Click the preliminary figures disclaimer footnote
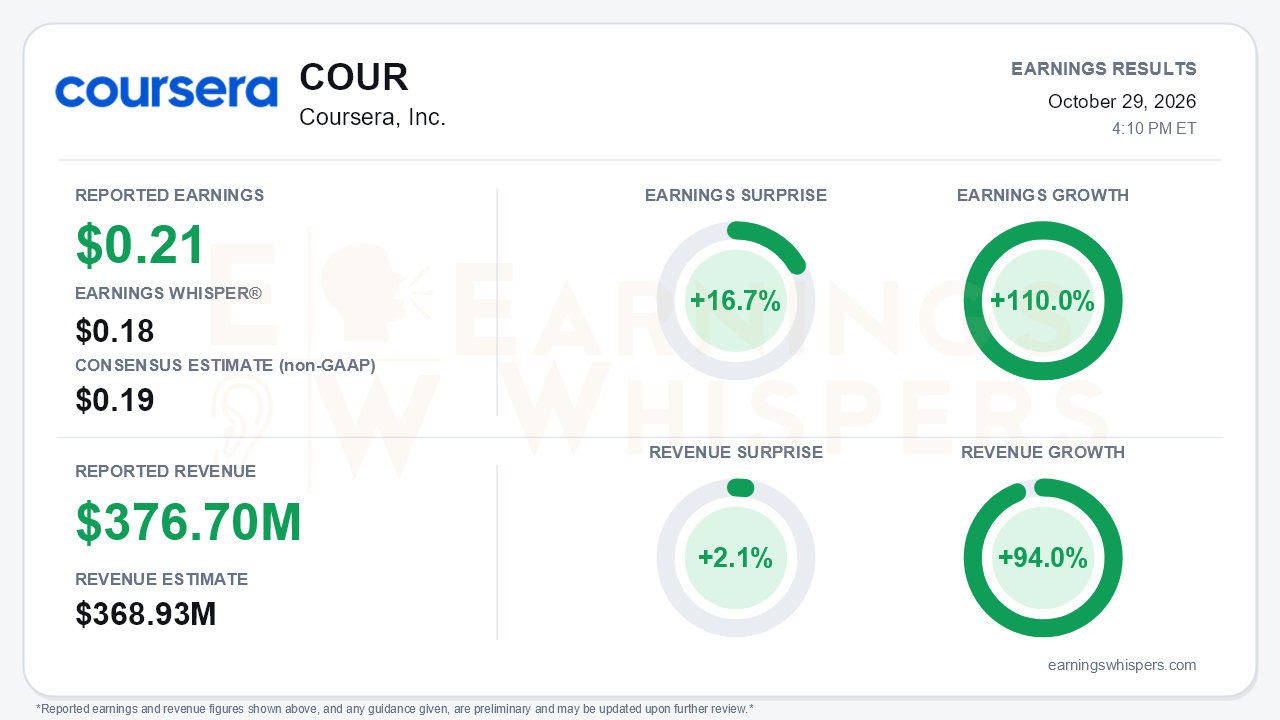 coord(395,709)
